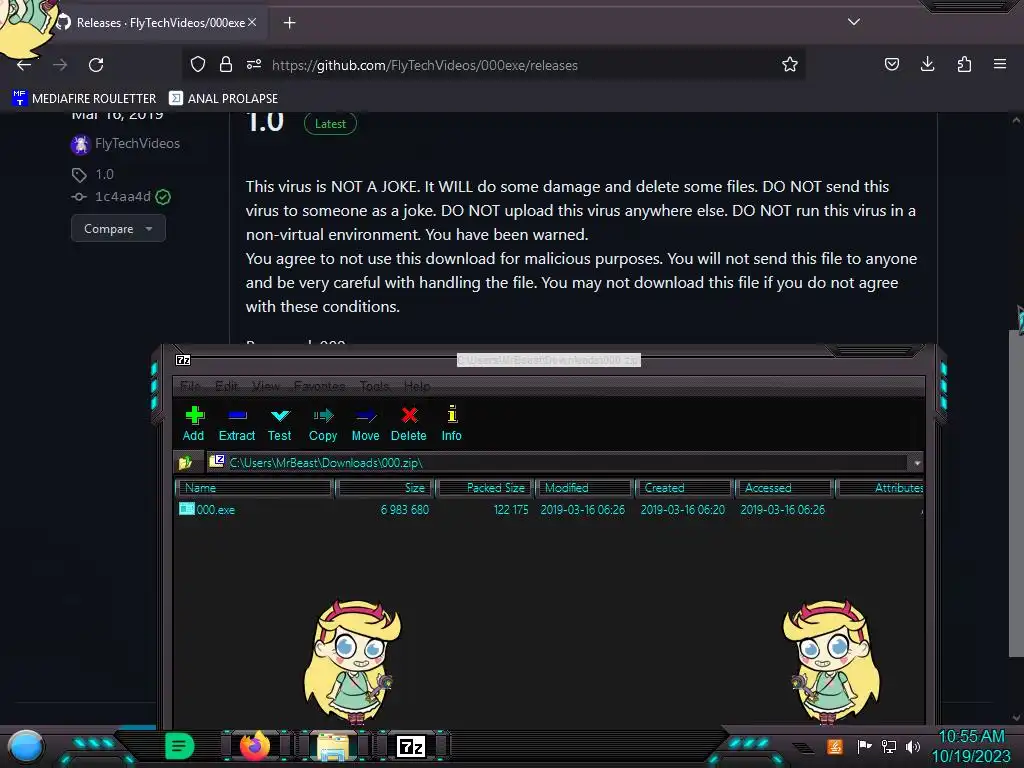Open the Windows Start orb
Screen dimensions: 1024x768
click(26, 747)
